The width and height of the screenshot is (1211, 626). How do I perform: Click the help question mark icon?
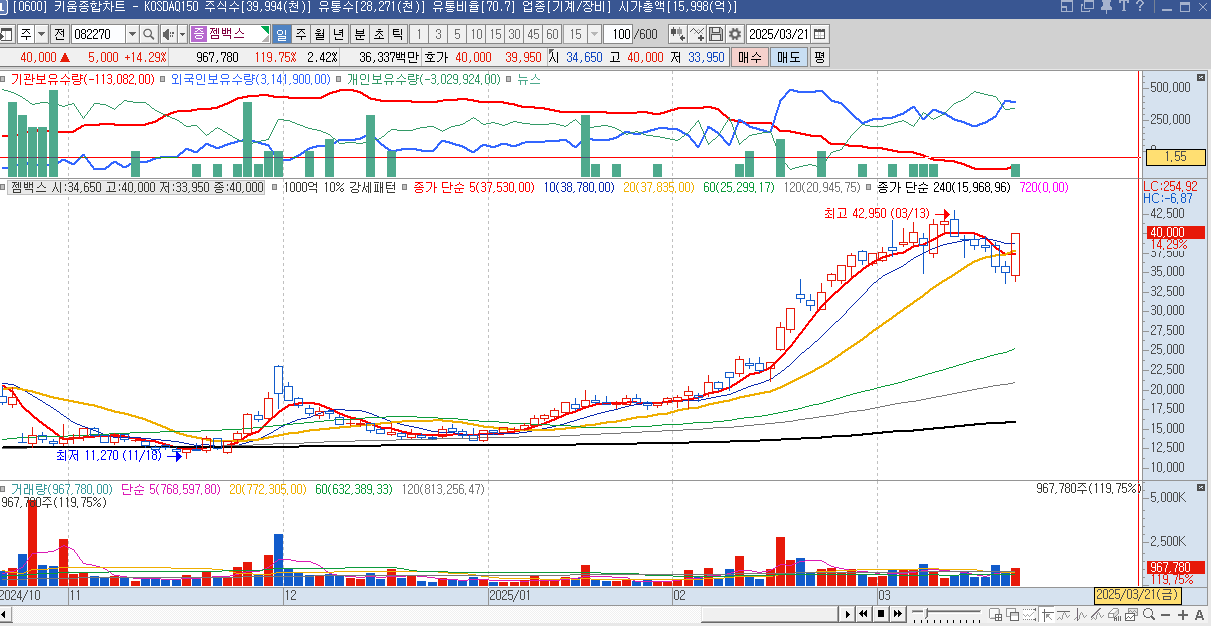pos(1141,7)
